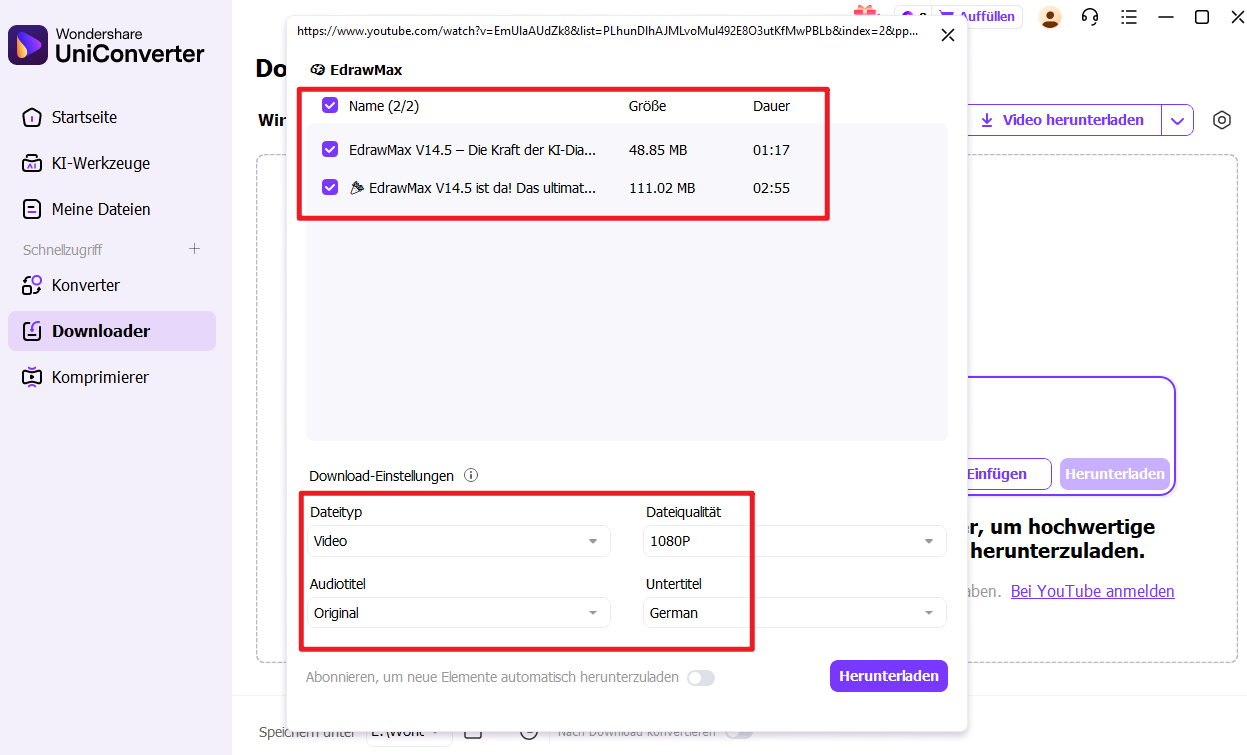Uncheck the EdrawMax V14.5 Kraft der KI video
This screenshot has width=1247, height=755.
330,150
